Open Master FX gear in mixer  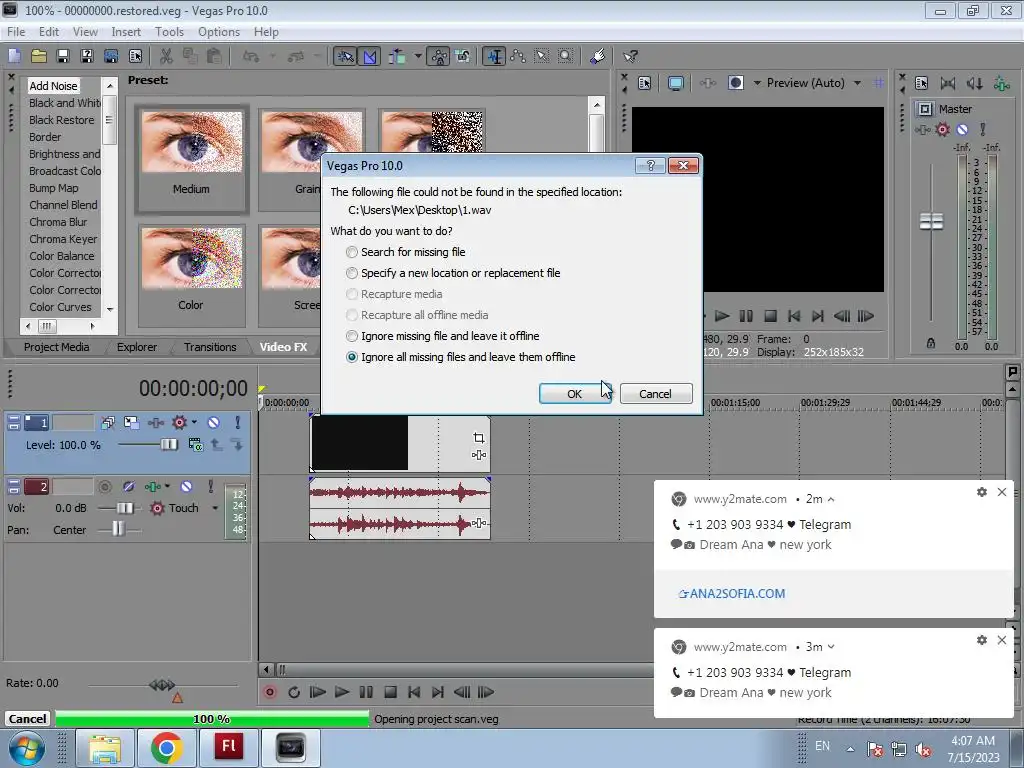(x=942, y=129)
